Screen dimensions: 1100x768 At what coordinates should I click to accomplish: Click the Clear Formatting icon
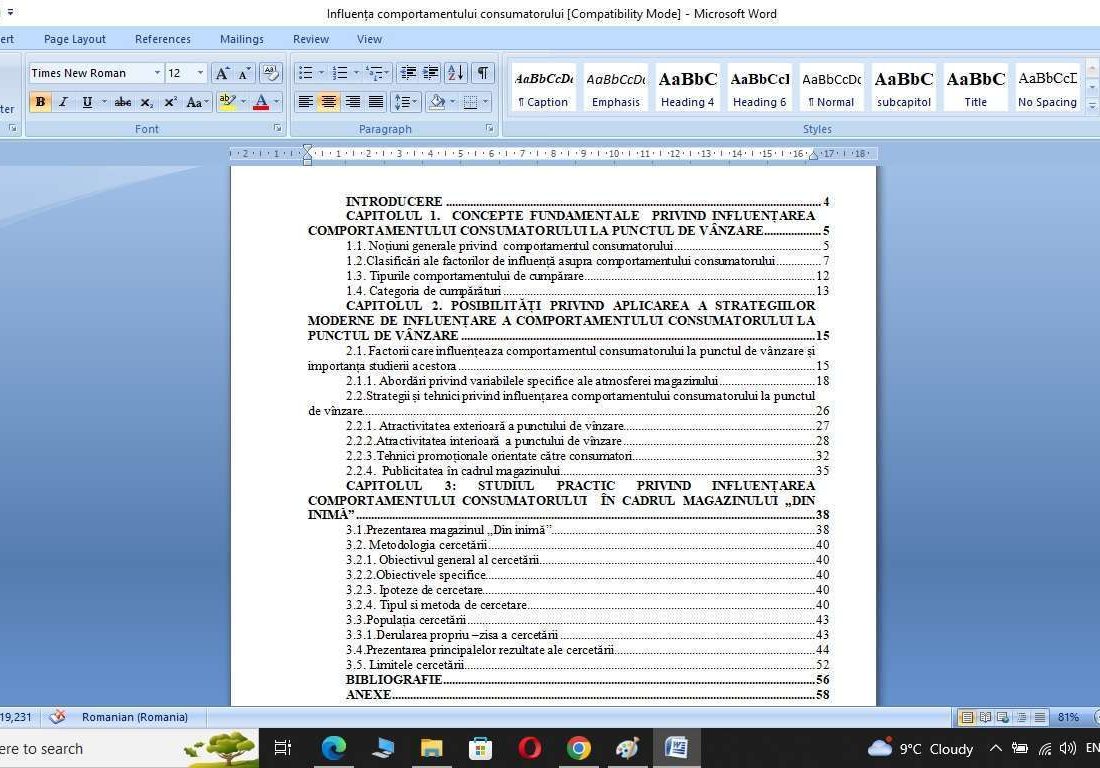click(270, 73)
